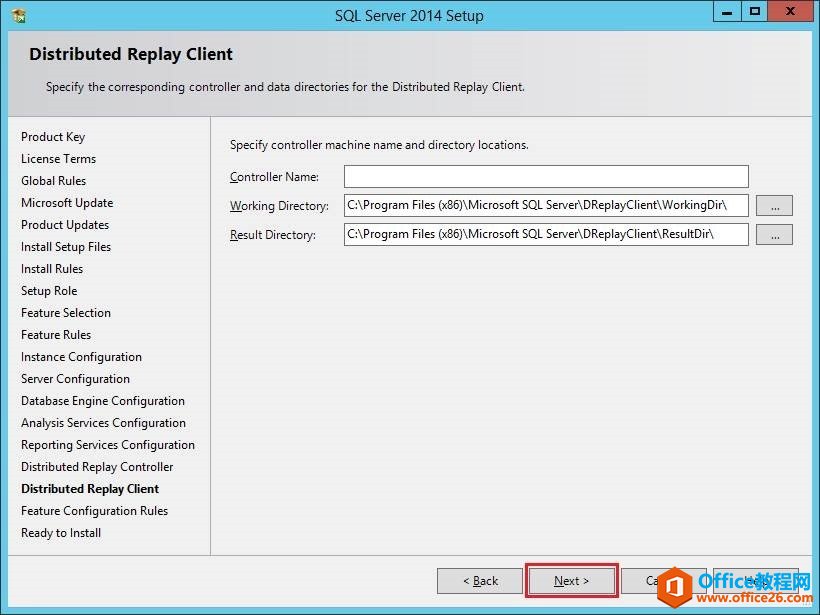
Task: Click Setup Role in the step list
Action: pyautogui.click(x=49, y=291)
